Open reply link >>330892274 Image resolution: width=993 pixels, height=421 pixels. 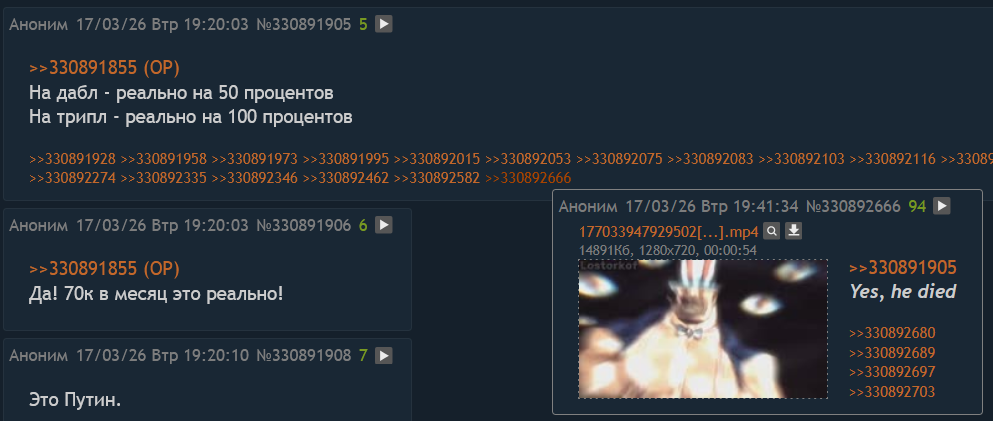[x=72, y=179]
